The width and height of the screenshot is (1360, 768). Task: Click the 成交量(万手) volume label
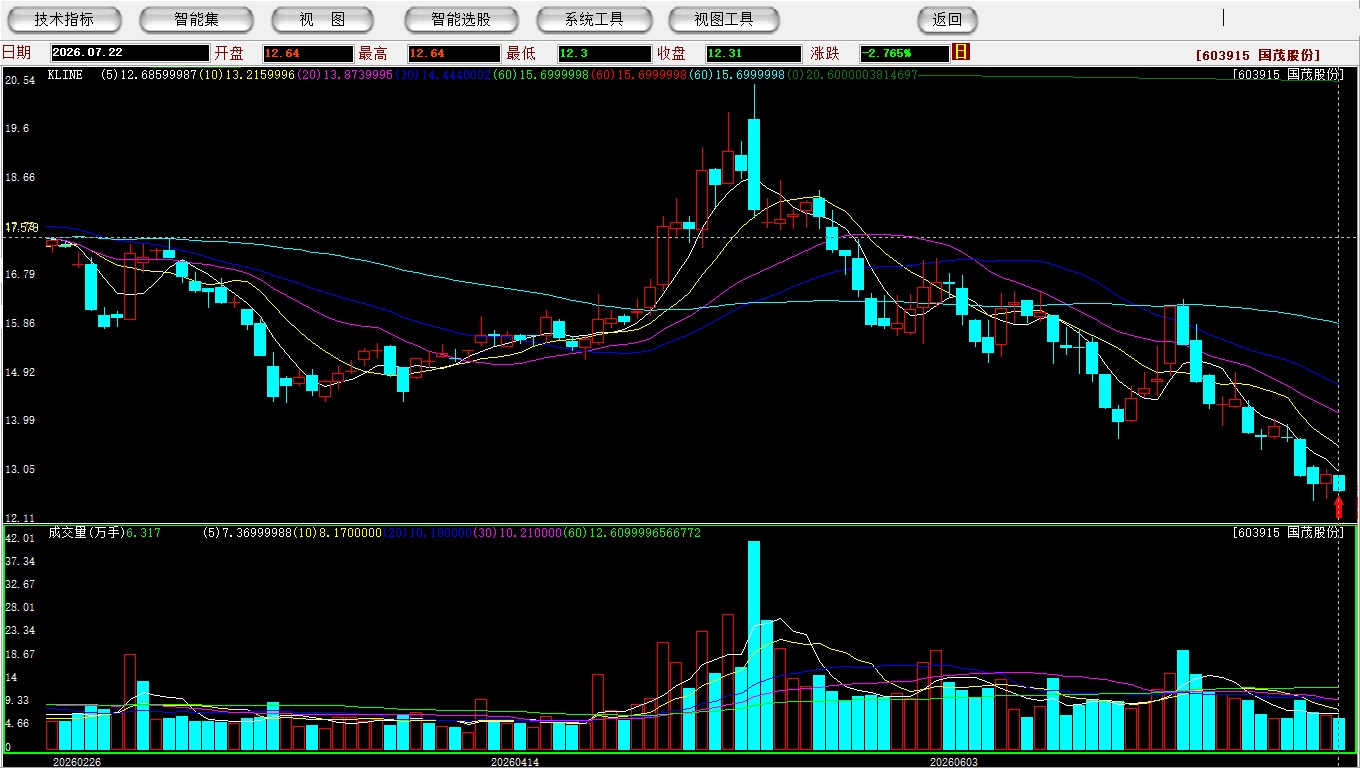pyautogui.click(x=86, y=533)
